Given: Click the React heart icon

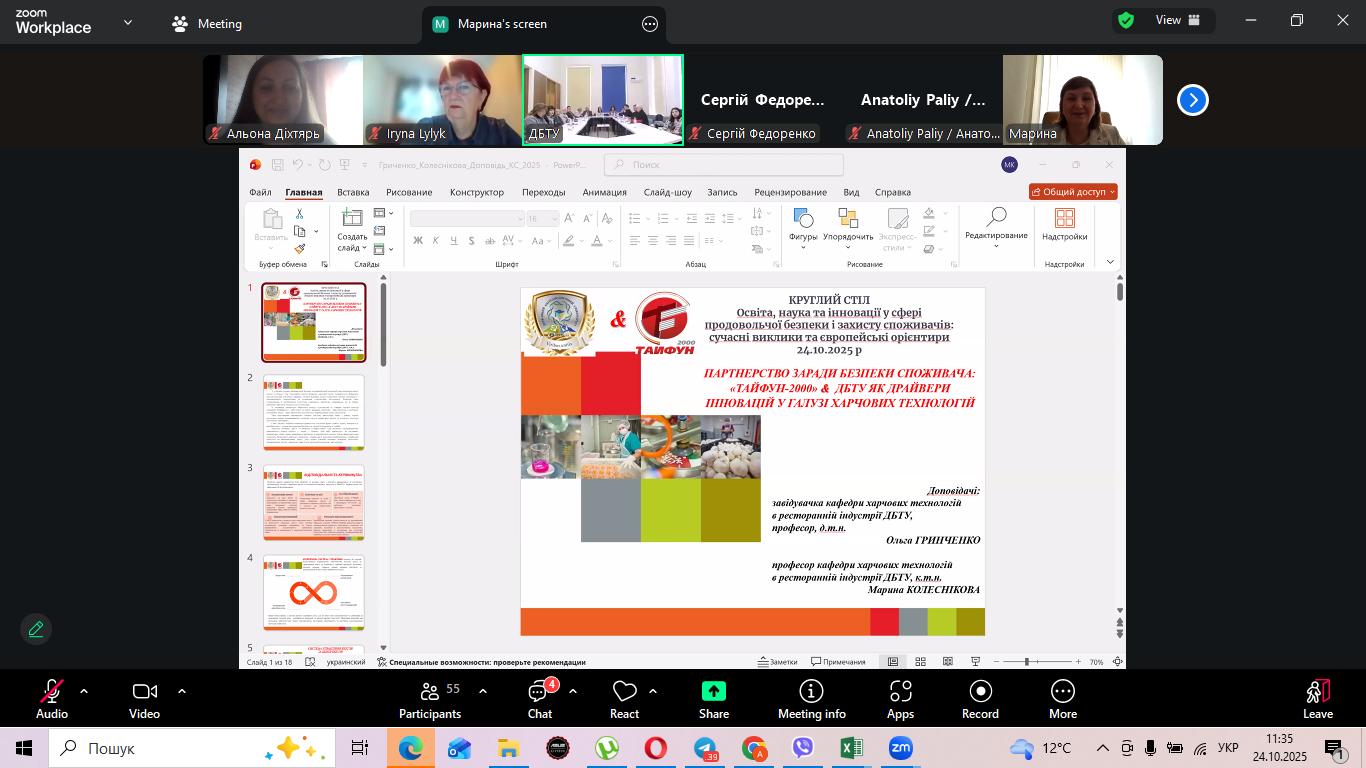Looking at the screenshot, I should click(624, 692).
